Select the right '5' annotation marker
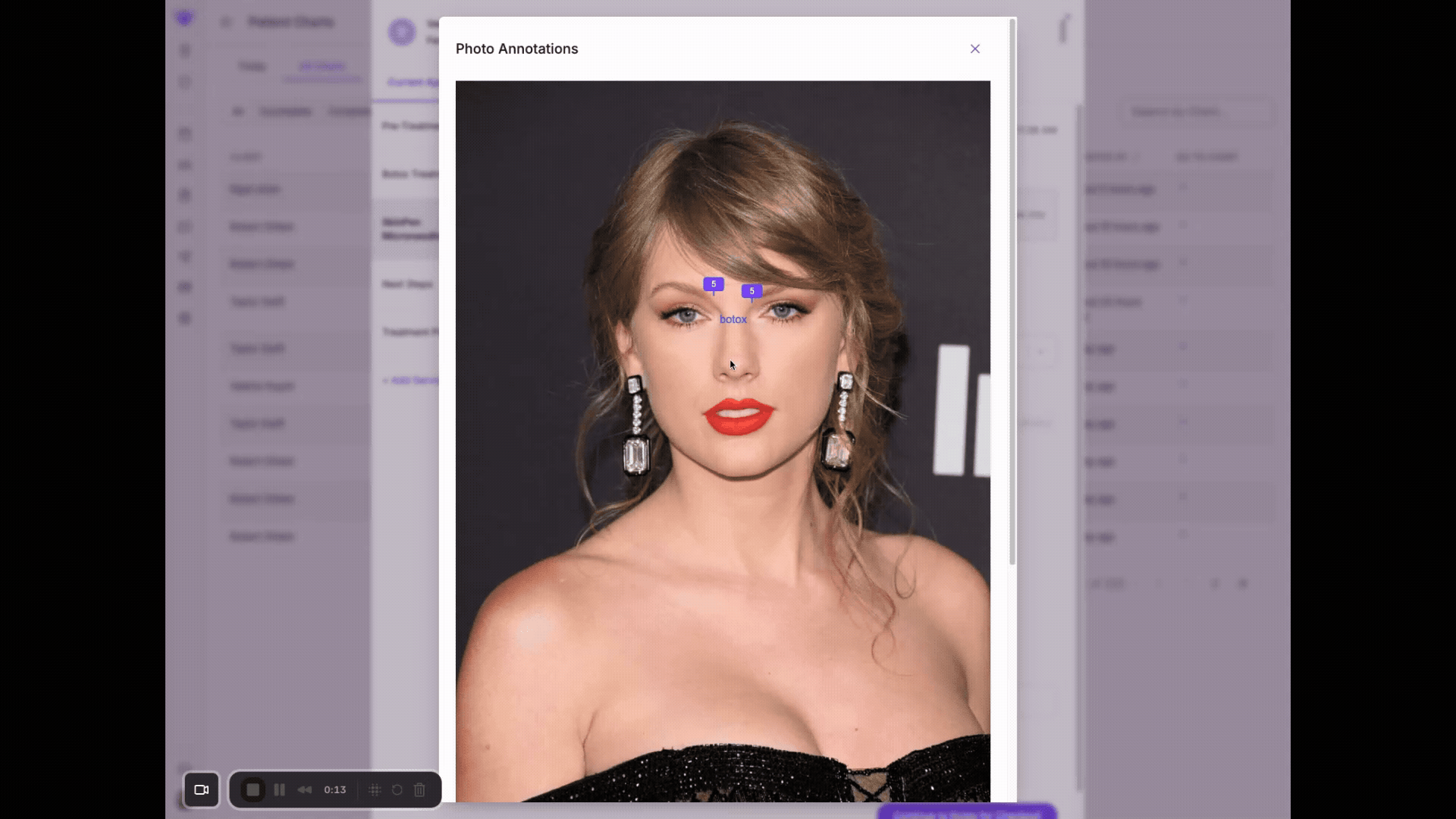The height and width of the screenshot is (819, 1456). tap(752, 291)
